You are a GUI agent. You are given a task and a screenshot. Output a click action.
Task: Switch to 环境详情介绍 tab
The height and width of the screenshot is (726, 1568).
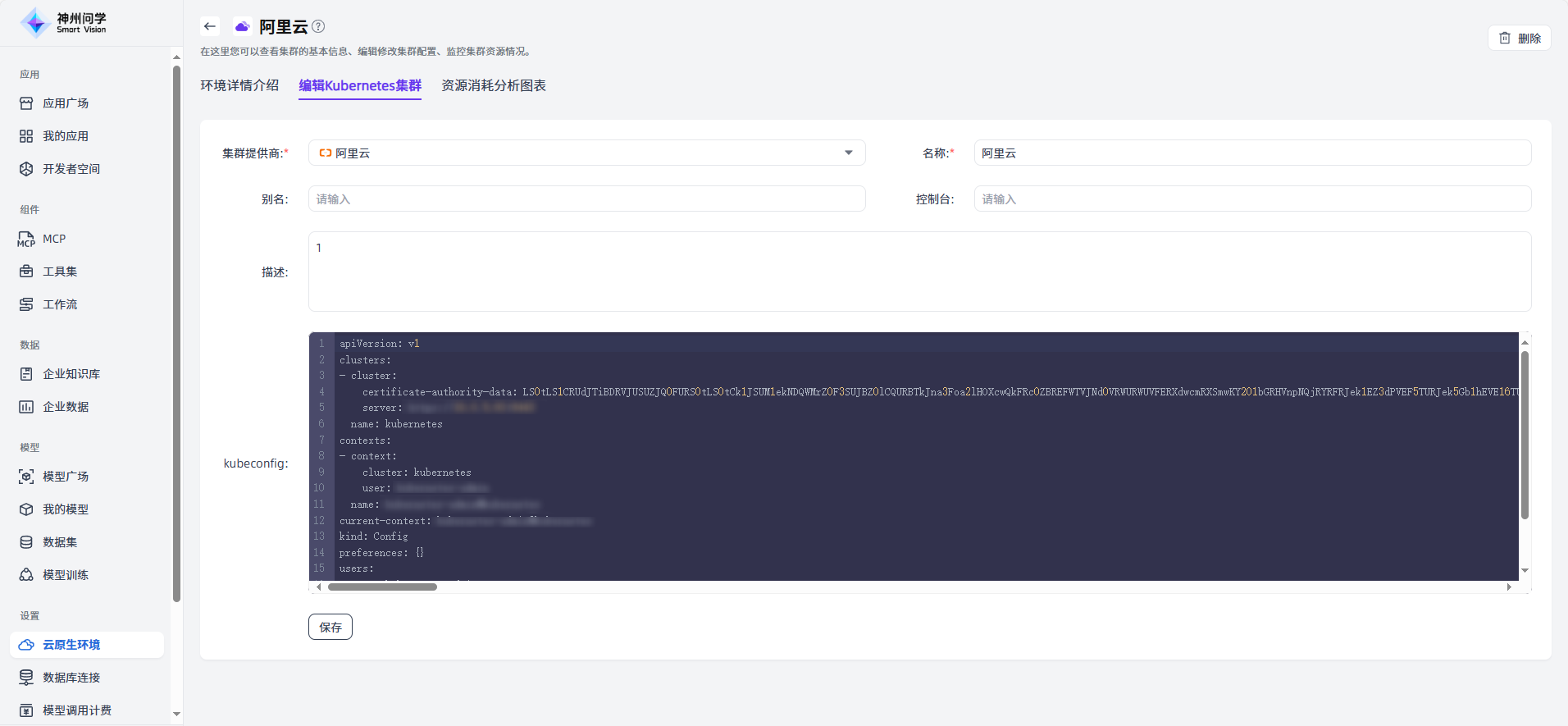tap(239, 85)
